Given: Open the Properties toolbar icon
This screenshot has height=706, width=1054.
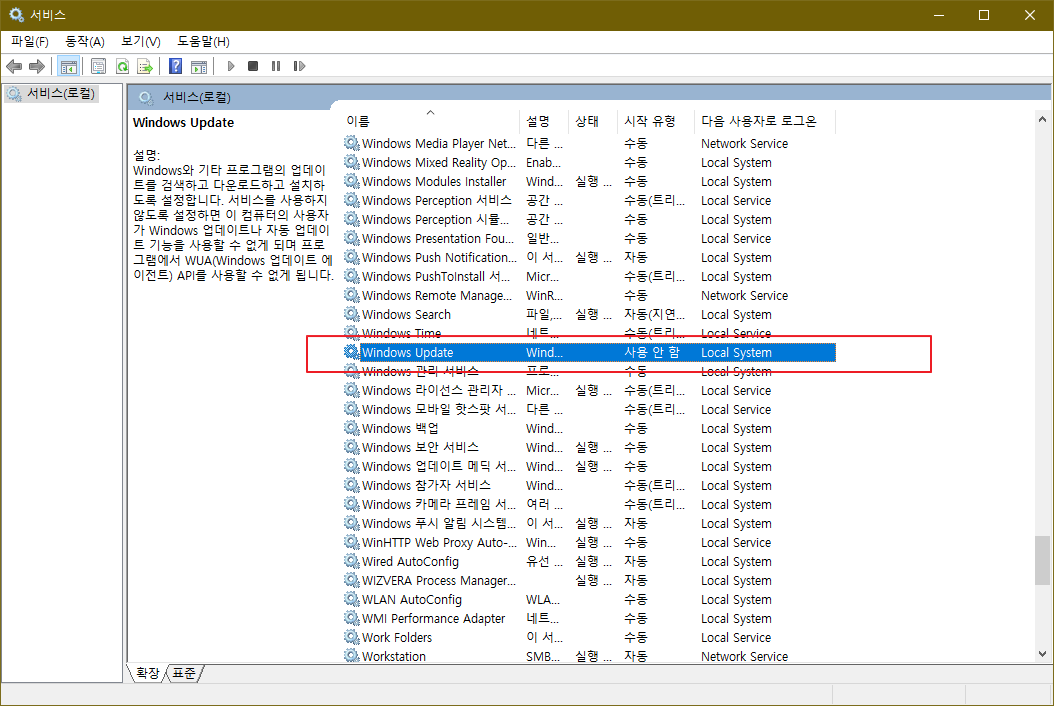Looking at the screenshot, I should click(x=98, y=66).
